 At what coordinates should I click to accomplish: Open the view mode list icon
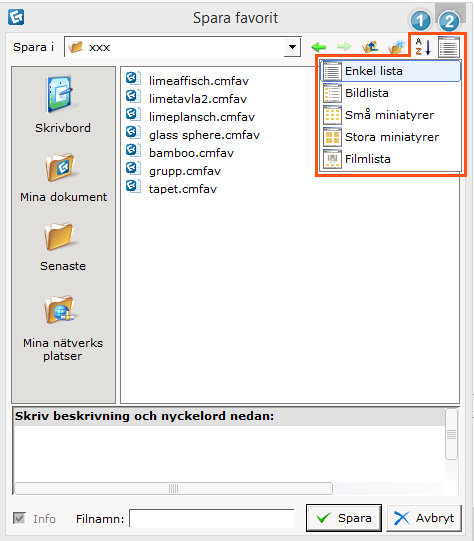pyautogui.click(x=448, y=47)
